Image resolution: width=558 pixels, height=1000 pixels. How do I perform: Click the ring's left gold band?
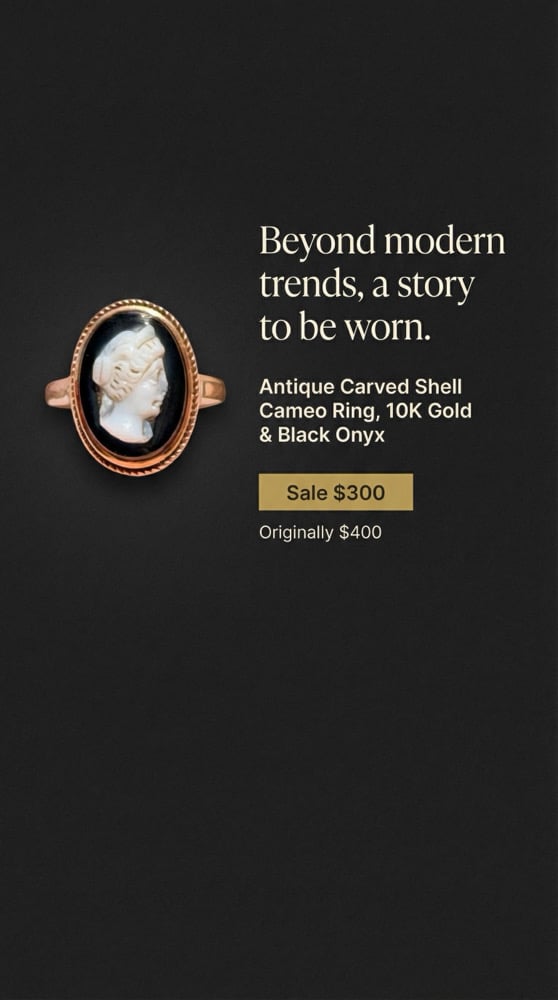click(57, 392)
